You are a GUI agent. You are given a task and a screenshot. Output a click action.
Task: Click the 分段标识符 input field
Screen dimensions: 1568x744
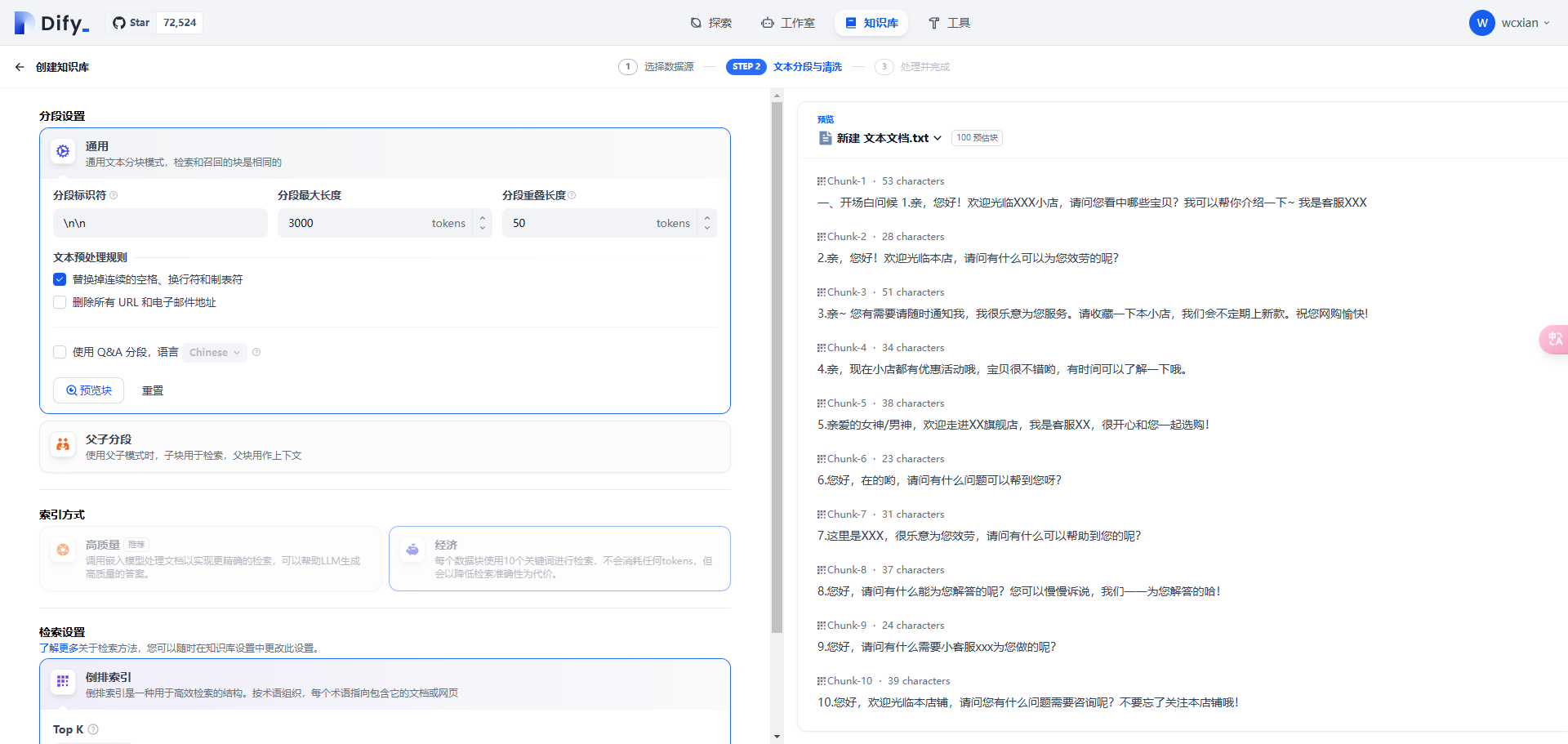coord(160,223)
